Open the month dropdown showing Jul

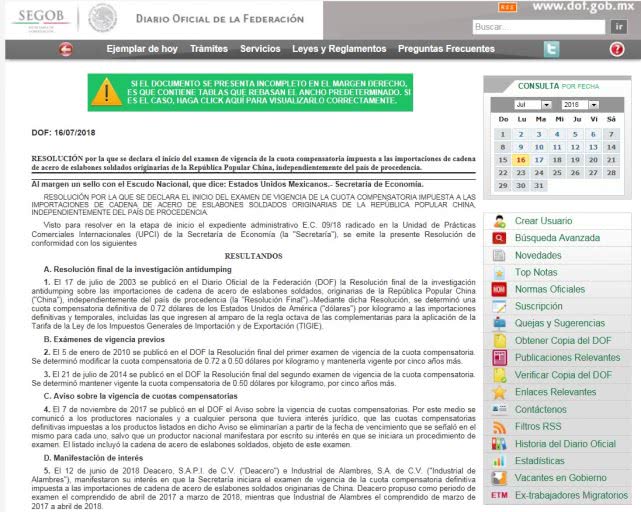(x=533, y=105)
